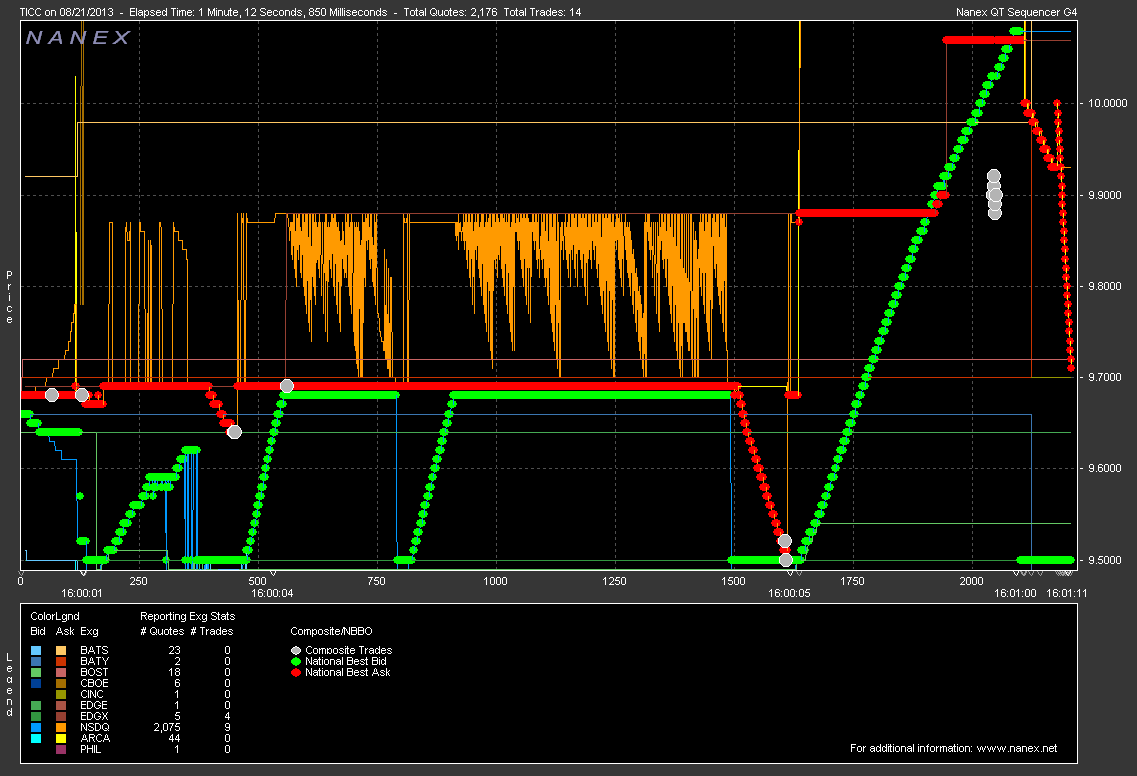The image size is (1137, 776).
Task: Pick the CBOE bid color swatch
Action: coord(36,683)
